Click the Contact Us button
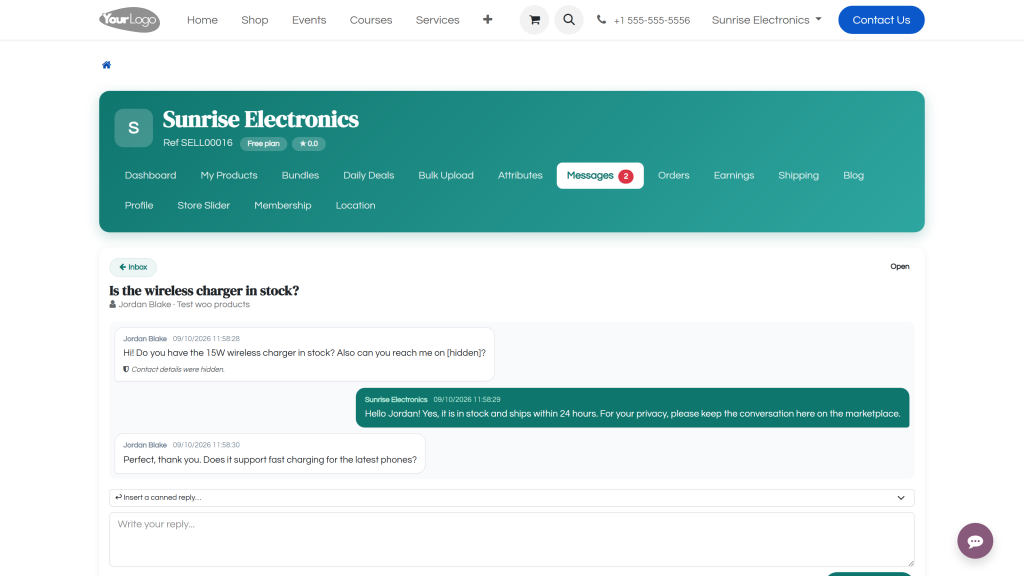Screen dimensions: 1024x576 point(881,20)
